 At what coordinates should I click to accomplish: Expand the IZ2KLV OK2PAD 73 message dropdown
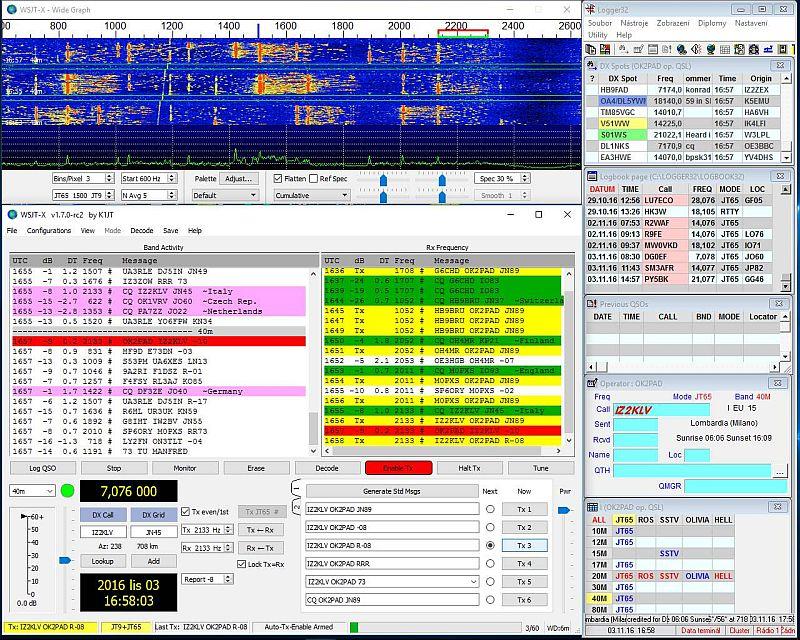tap(473, 581)
